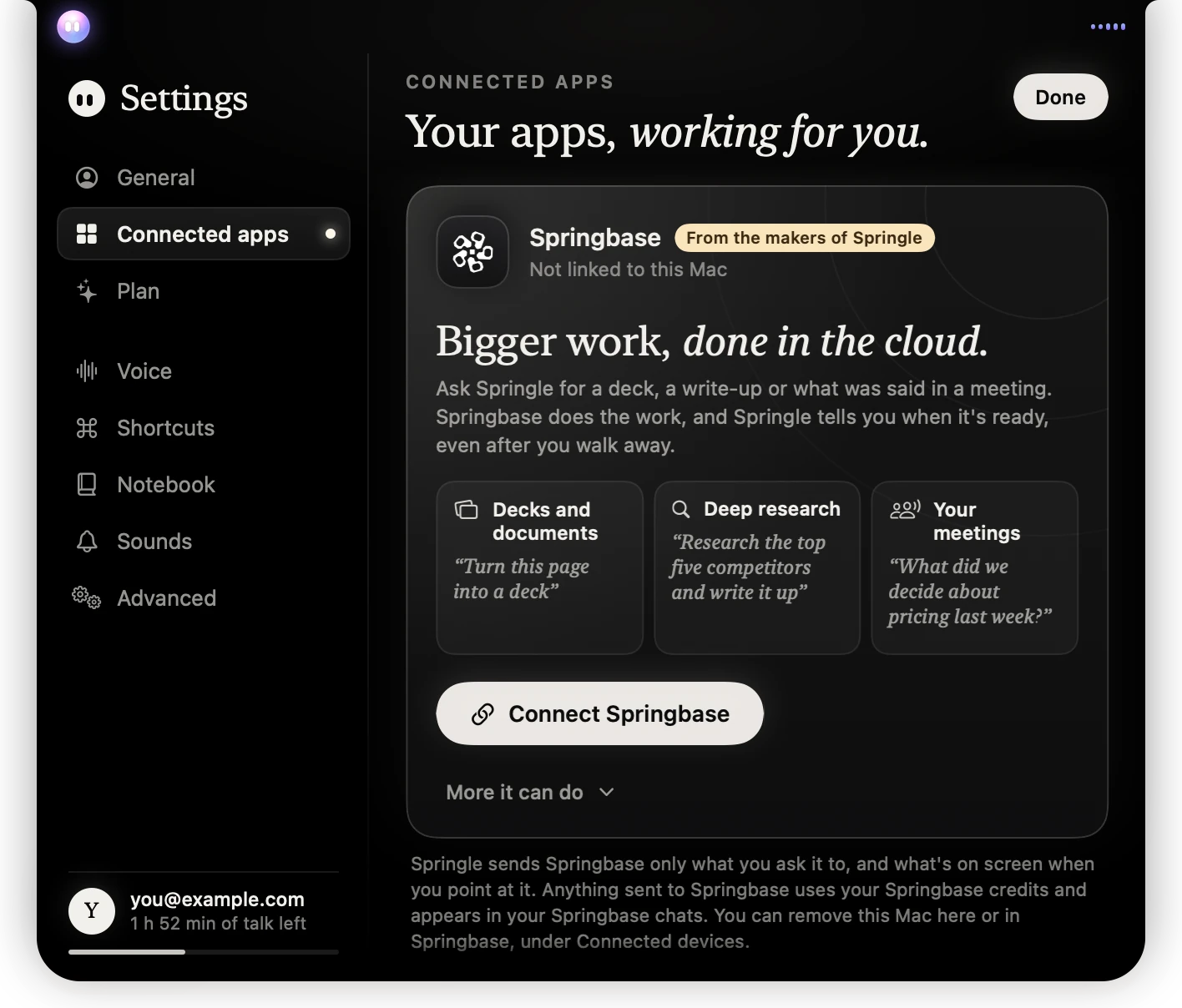Viewport: 1182px width, 1008px height.
Task: Click the Notebook book icon
Action: point(87,485)
